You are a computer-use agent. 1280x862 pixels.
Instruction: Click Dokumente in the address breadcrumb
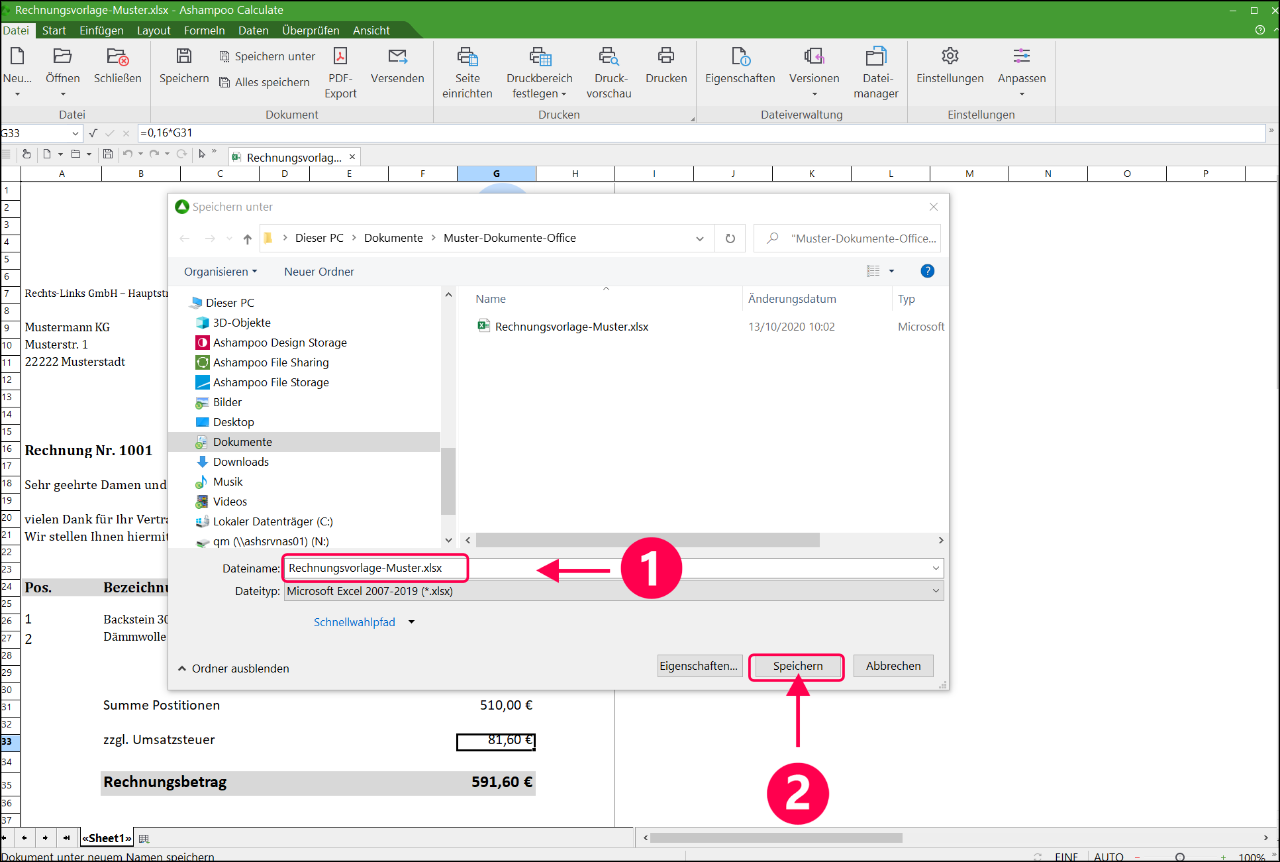tap(393, 238)
